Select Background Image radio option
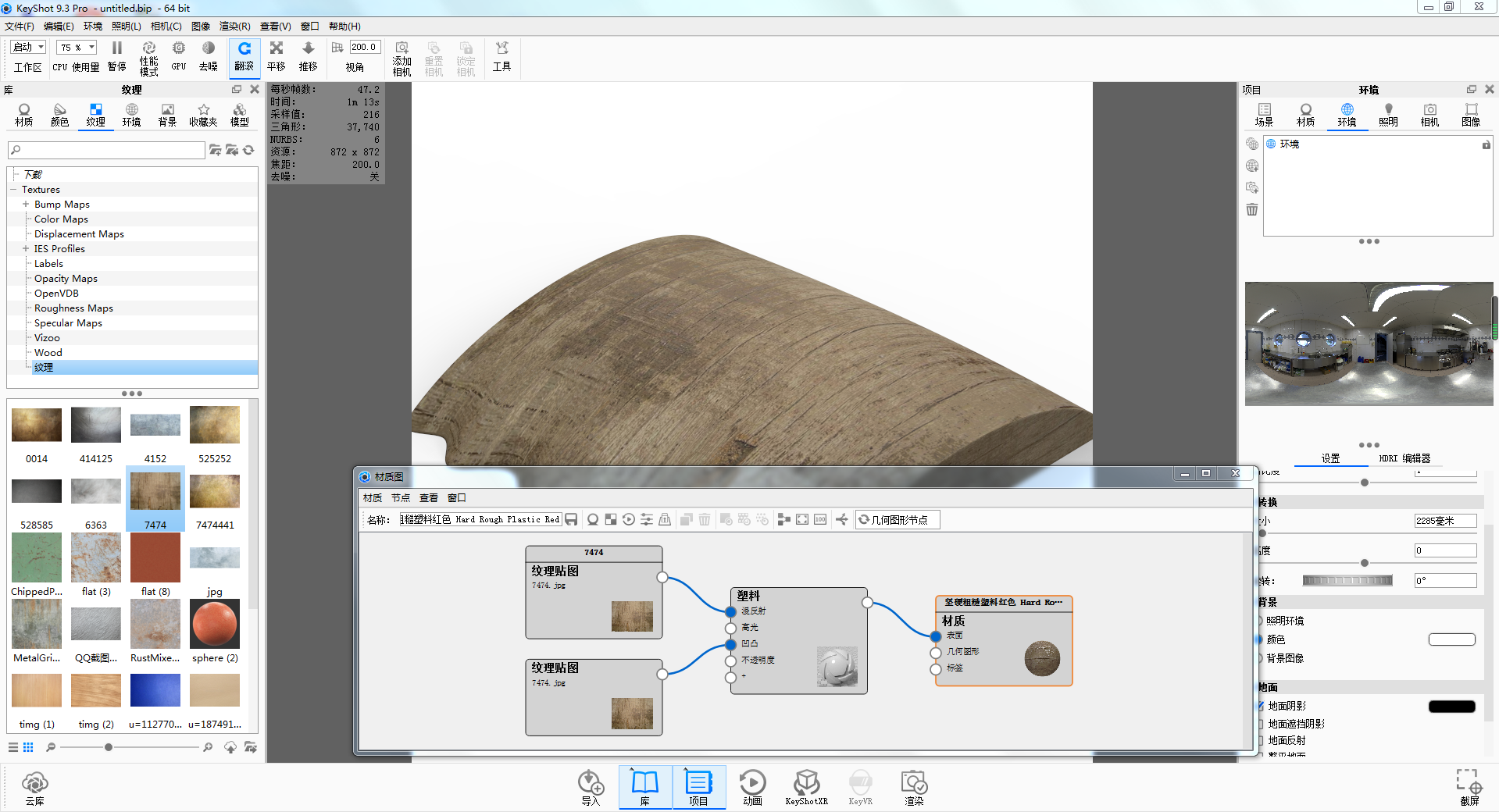Viewport: 1499px width, 812px height. [1260, 658]
